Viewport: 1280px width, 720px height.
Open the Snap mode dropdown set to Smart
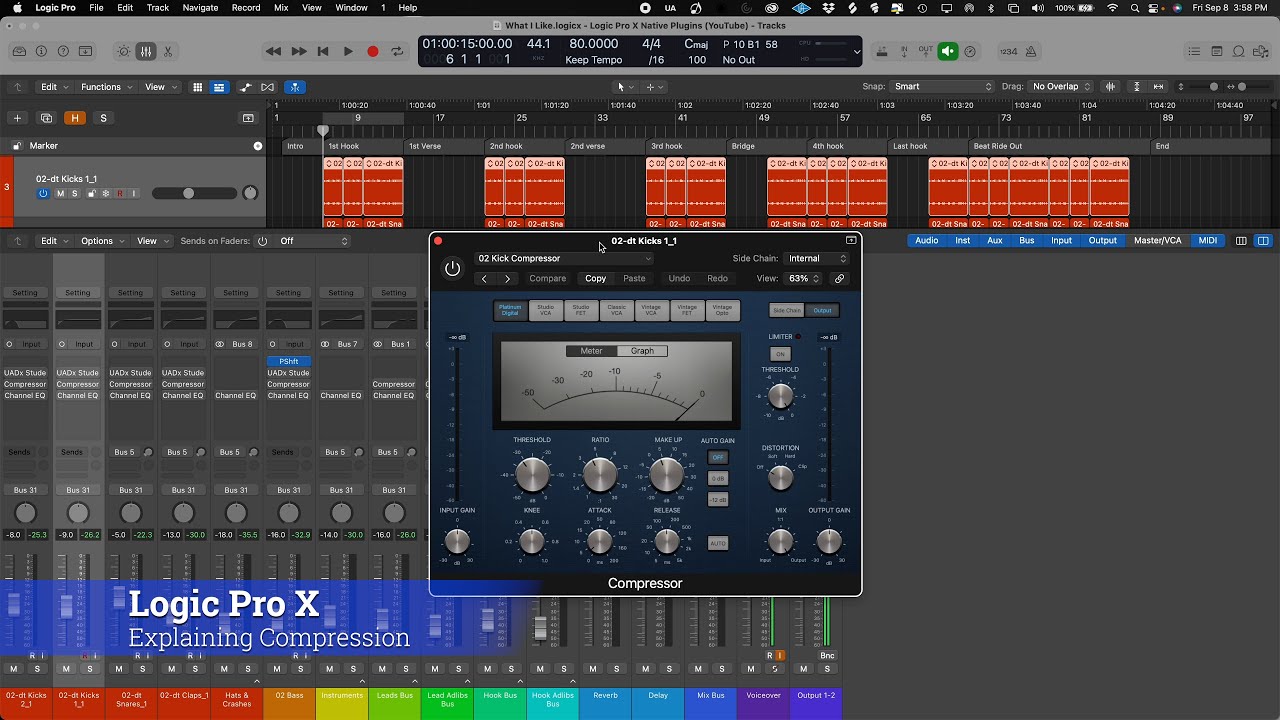[x=942, y=87]
